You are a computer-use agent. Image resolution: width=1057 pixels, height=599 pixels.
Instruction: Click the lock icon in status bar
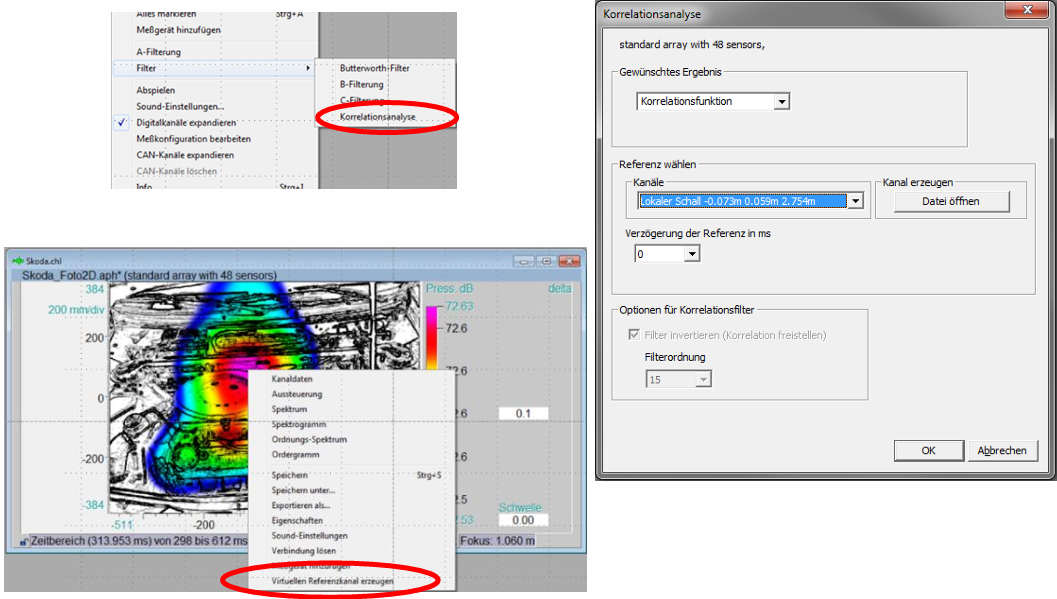coord(24,542)
